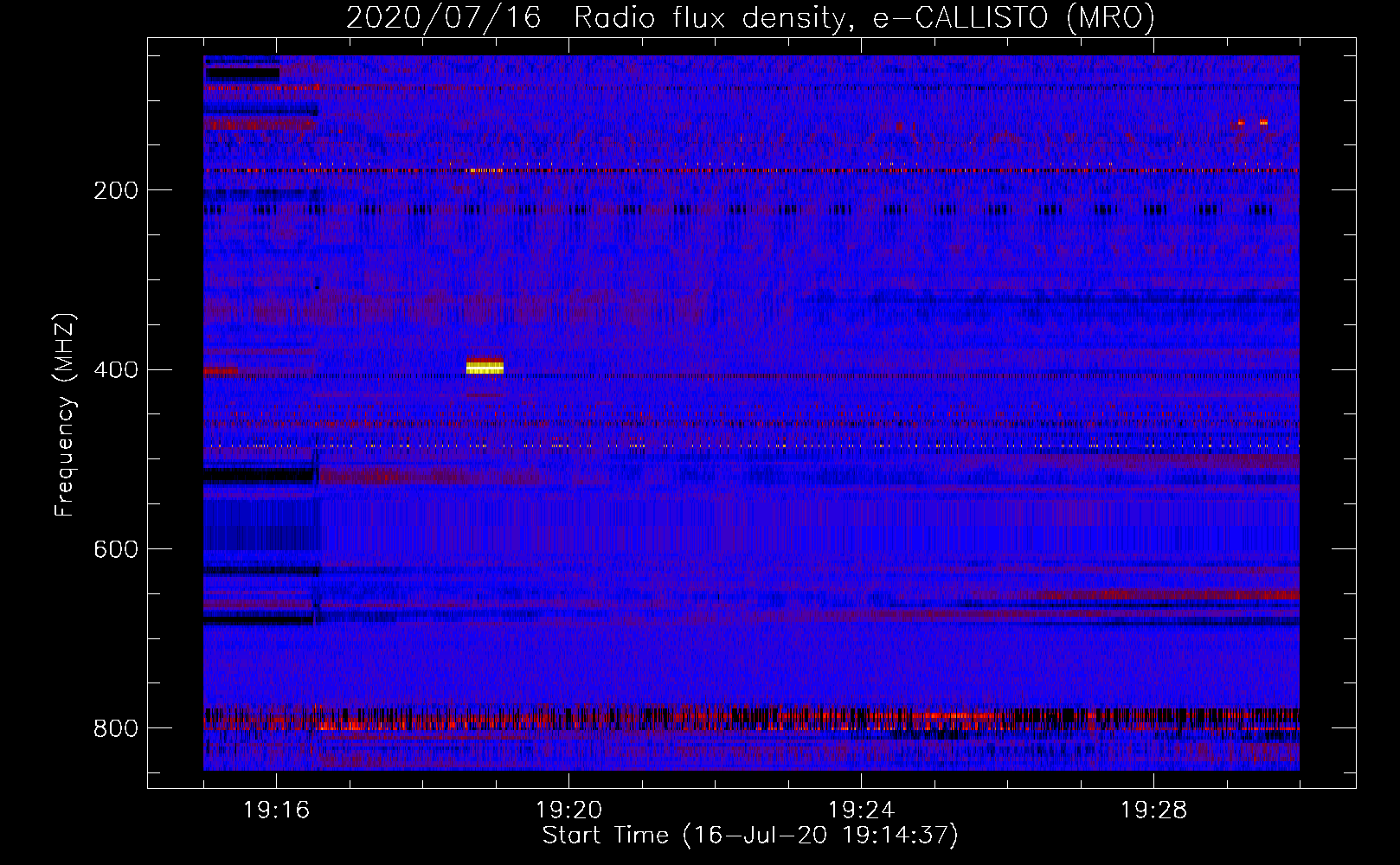Click the '600' frequency tick label
Viewport: 1400px width, 865px height.
click(116, 550)
